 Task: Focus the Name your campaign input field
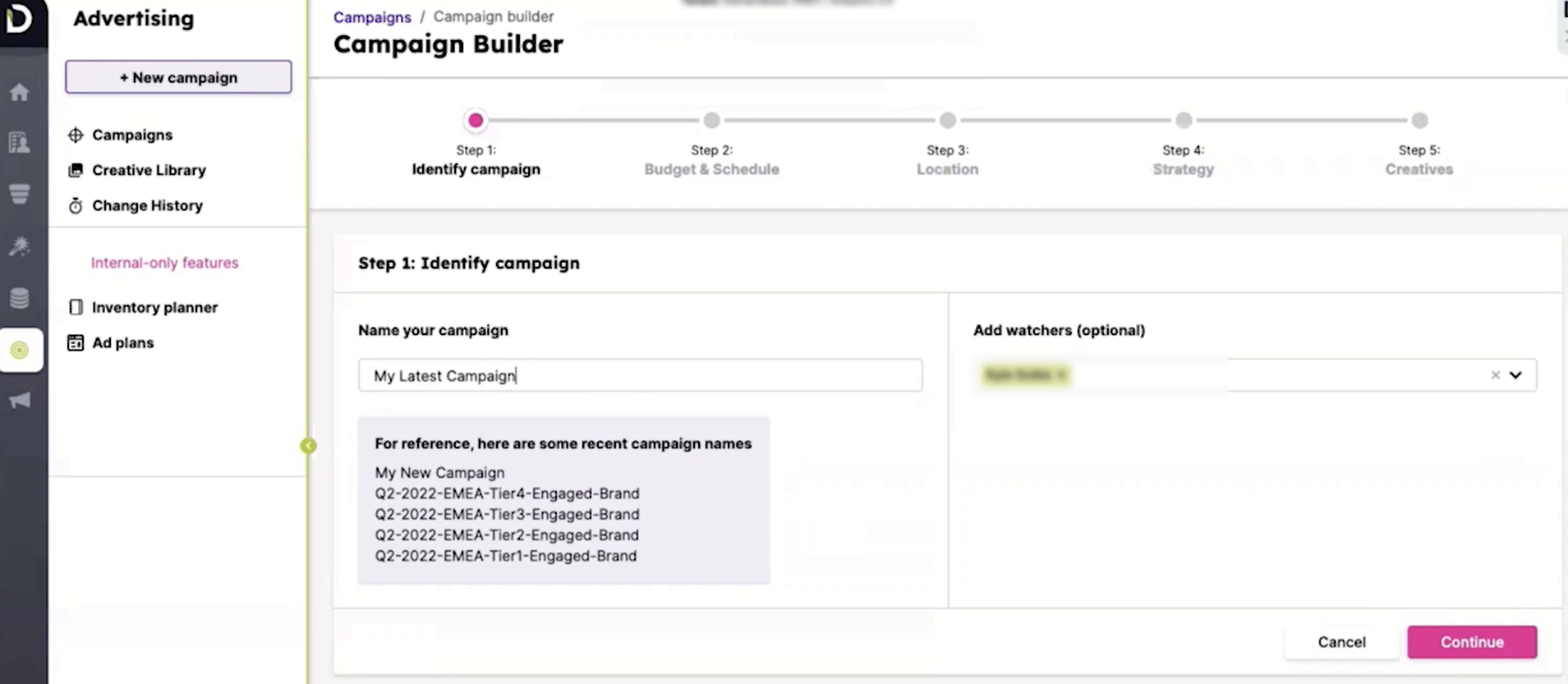[640, 375]
